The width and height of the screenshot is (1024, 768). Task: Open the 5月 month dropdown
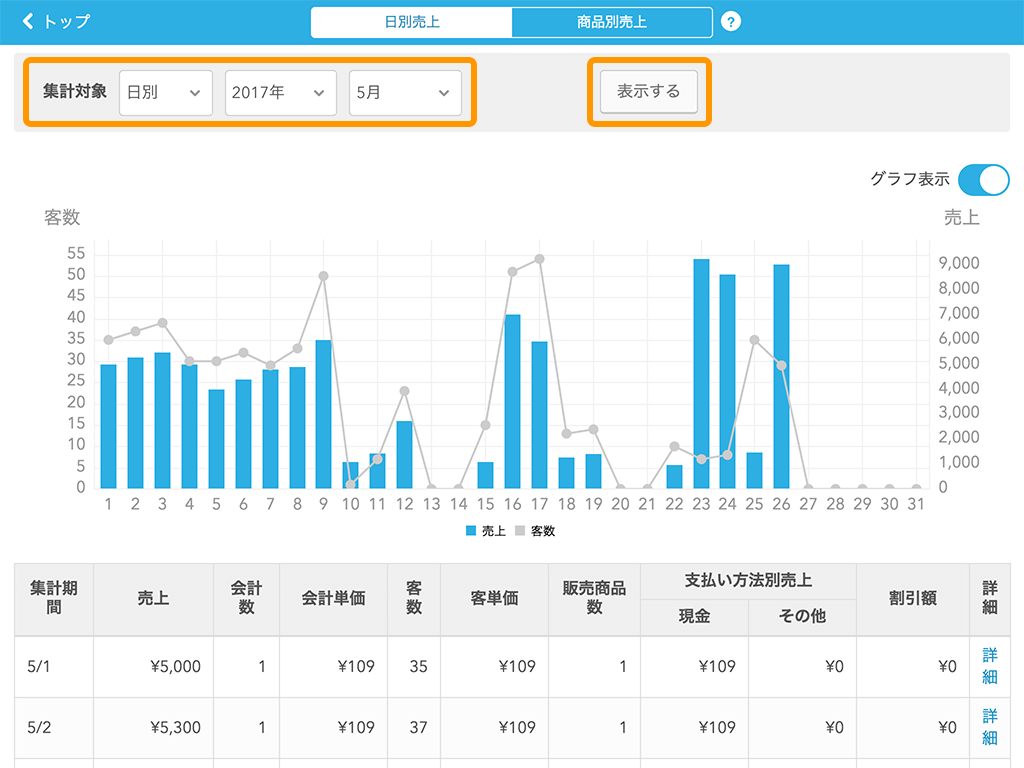point(405,93)
